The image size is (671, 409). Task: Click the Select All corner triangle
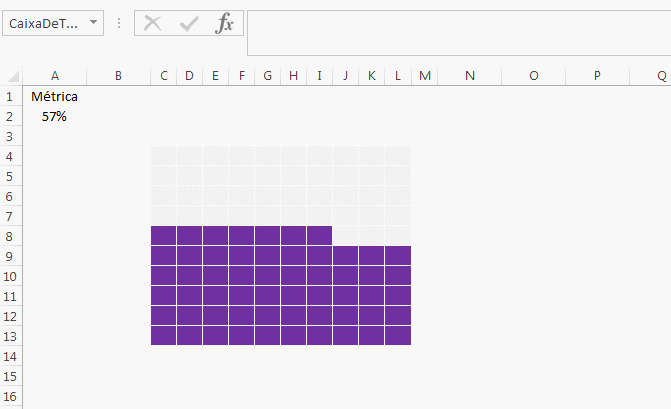point(14,76)
